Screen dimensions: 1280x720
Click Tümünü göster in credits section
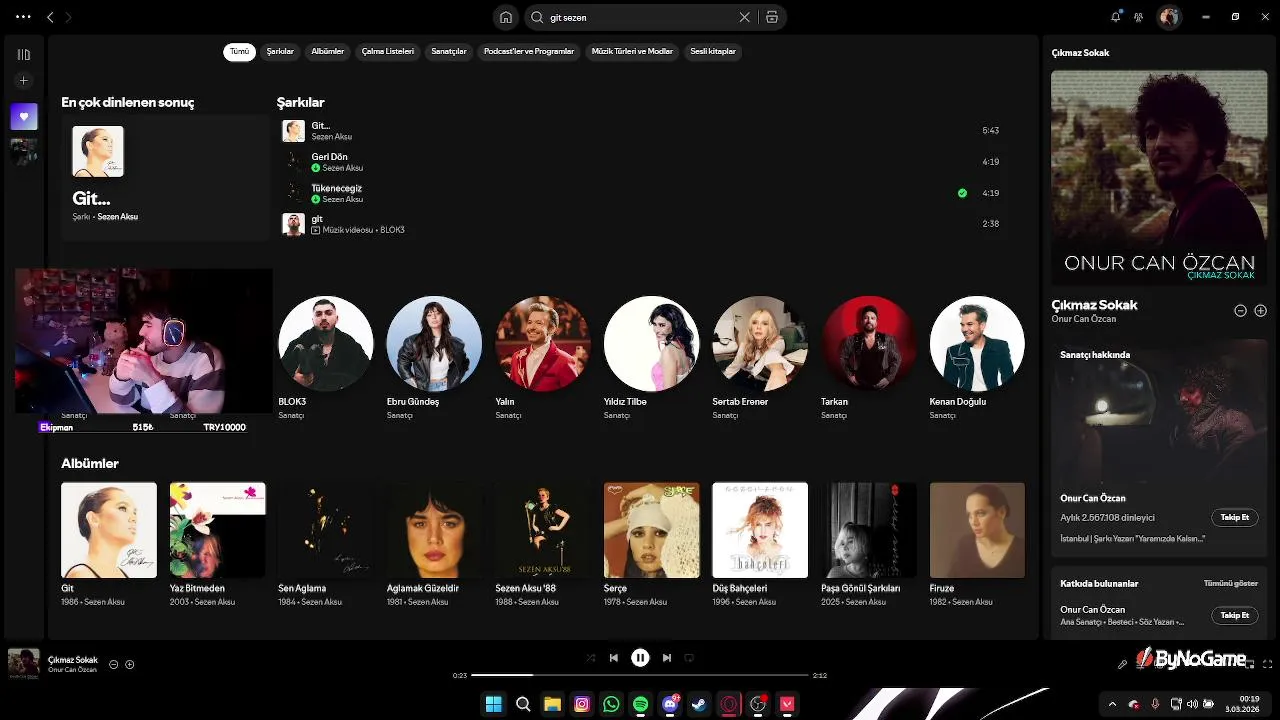click(x=1231, y=583)
